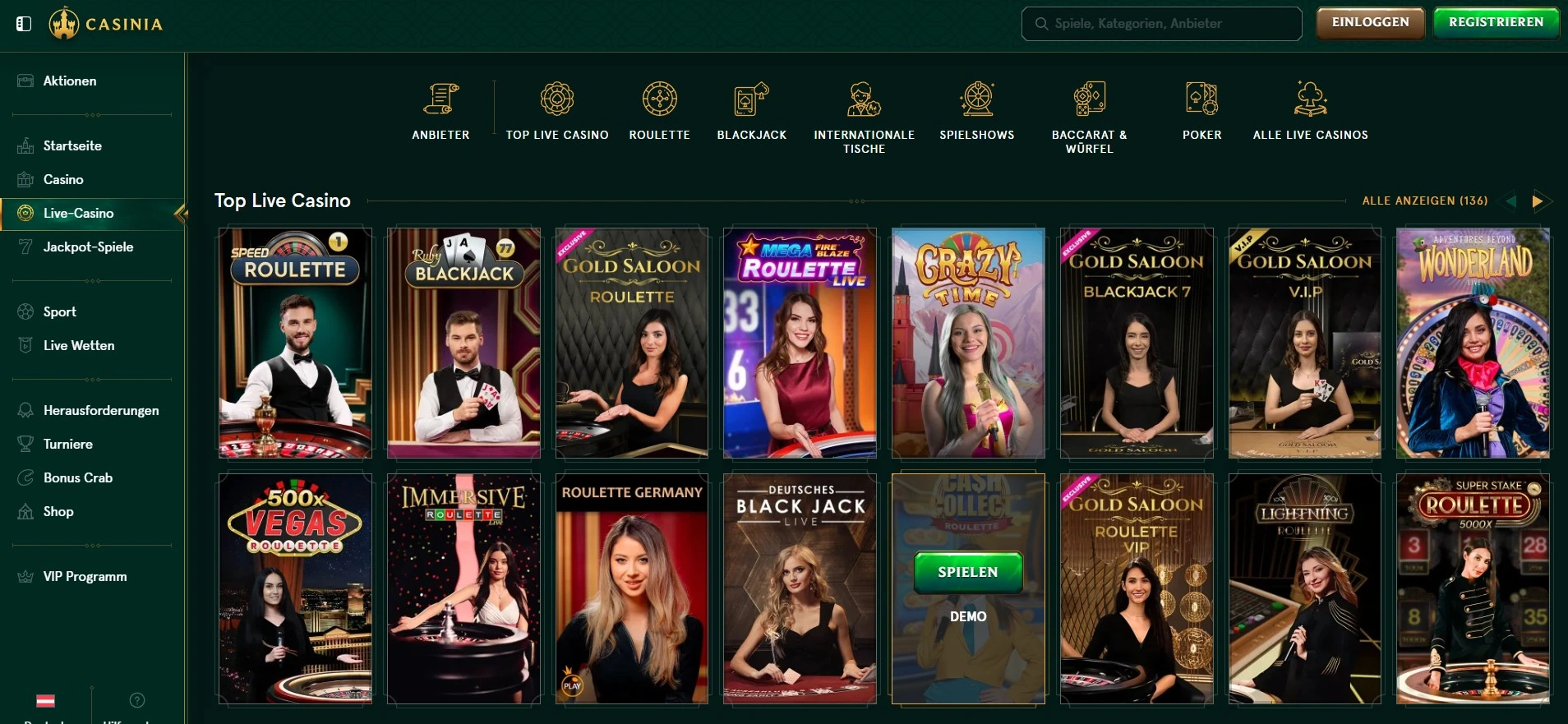Click the Alle Live Casinos icon
Viewport: 1568px width, 724px height.
(x=1310, y=99)
